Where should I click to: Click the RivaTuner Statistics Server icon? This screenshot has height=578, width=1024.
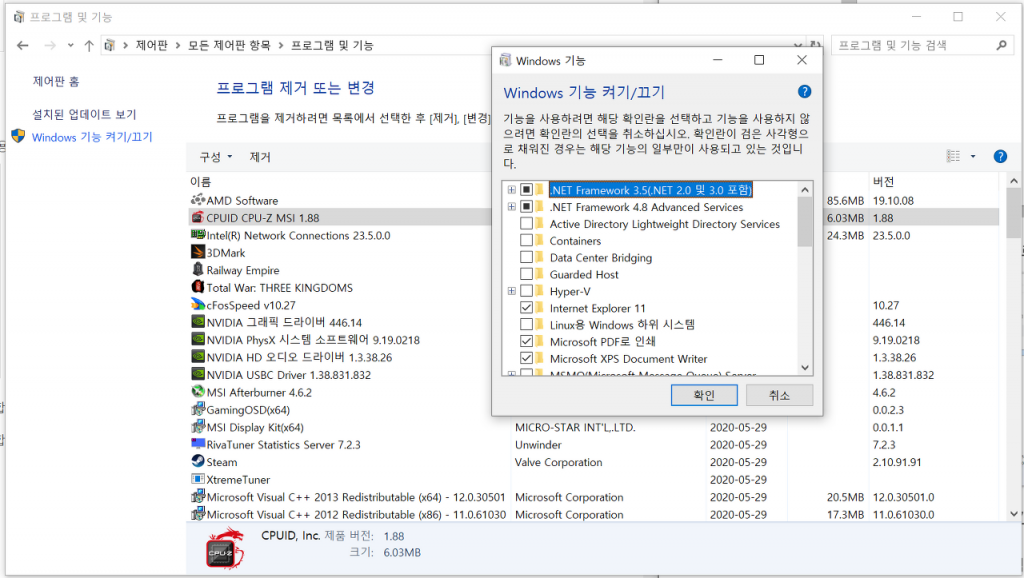coord(198,444)
